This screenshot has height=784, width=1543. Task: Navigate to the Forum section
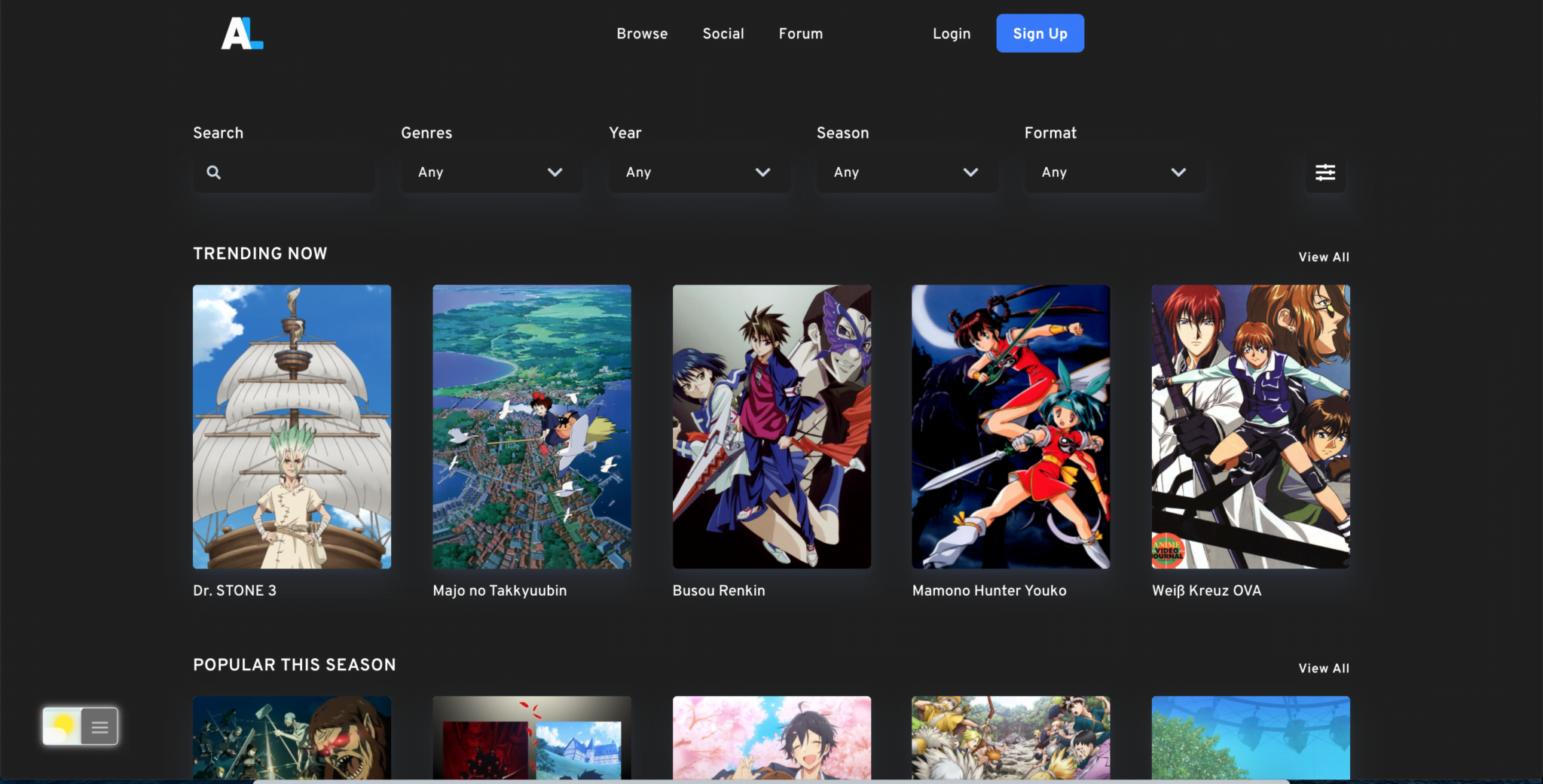click(x=800, y=33)
